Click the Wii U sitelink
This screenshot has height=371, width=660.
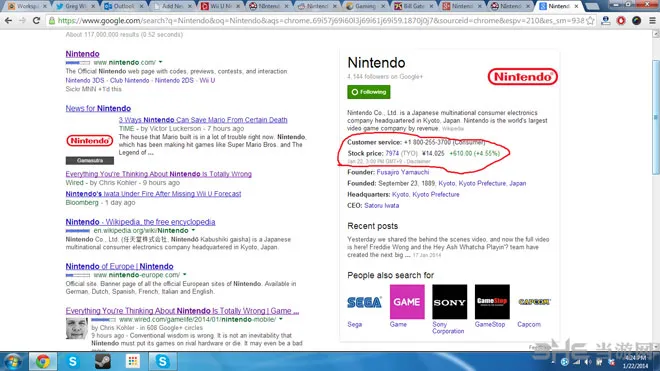tap(207, 80)
